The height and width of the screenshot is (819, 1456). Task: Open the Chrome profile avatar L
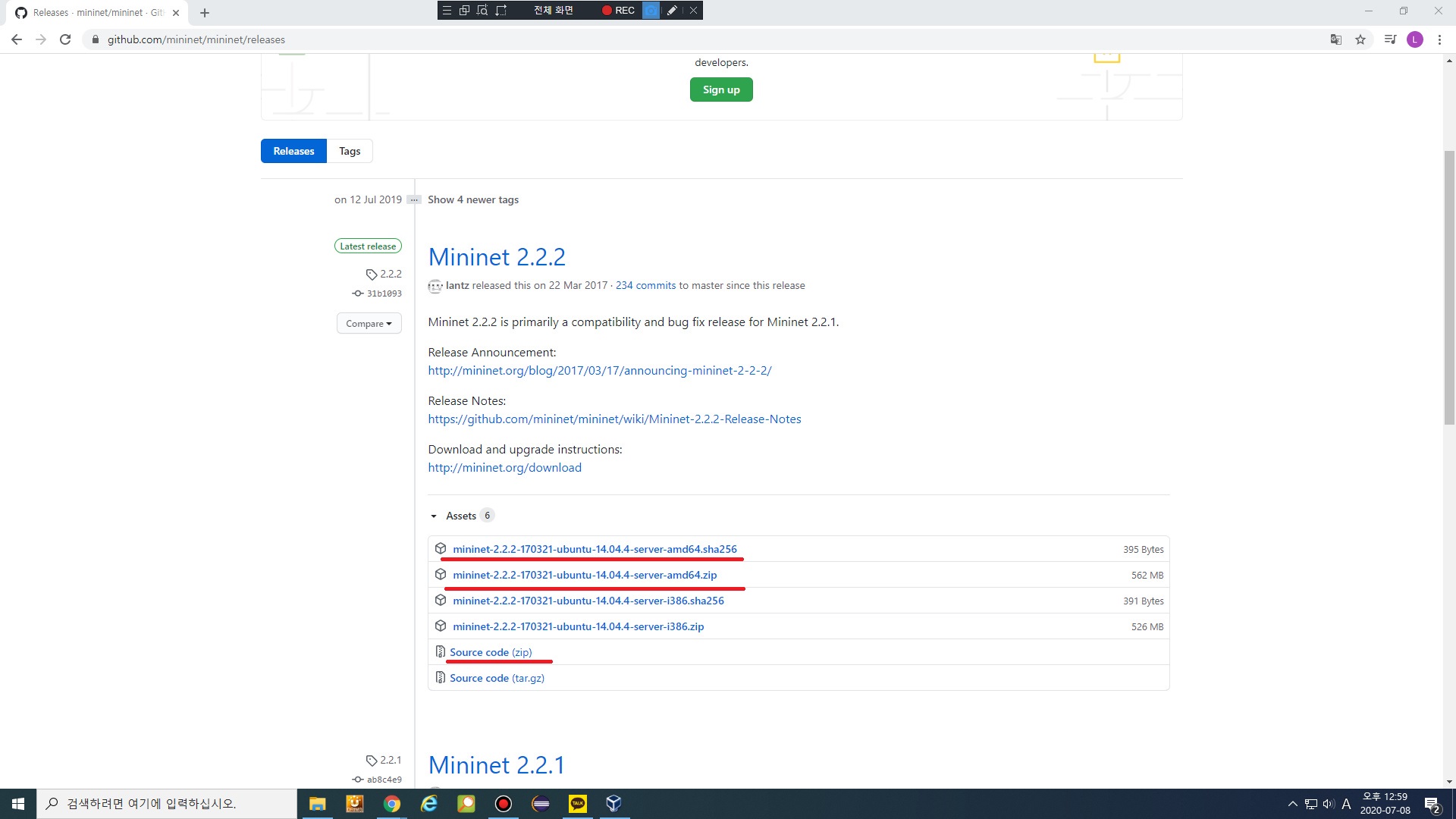click(x=1415, y=39)
